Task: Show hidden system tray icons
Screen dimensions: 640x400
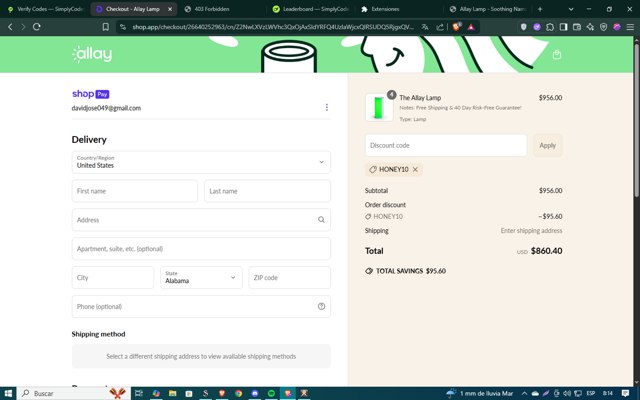Action: (524, 393)
